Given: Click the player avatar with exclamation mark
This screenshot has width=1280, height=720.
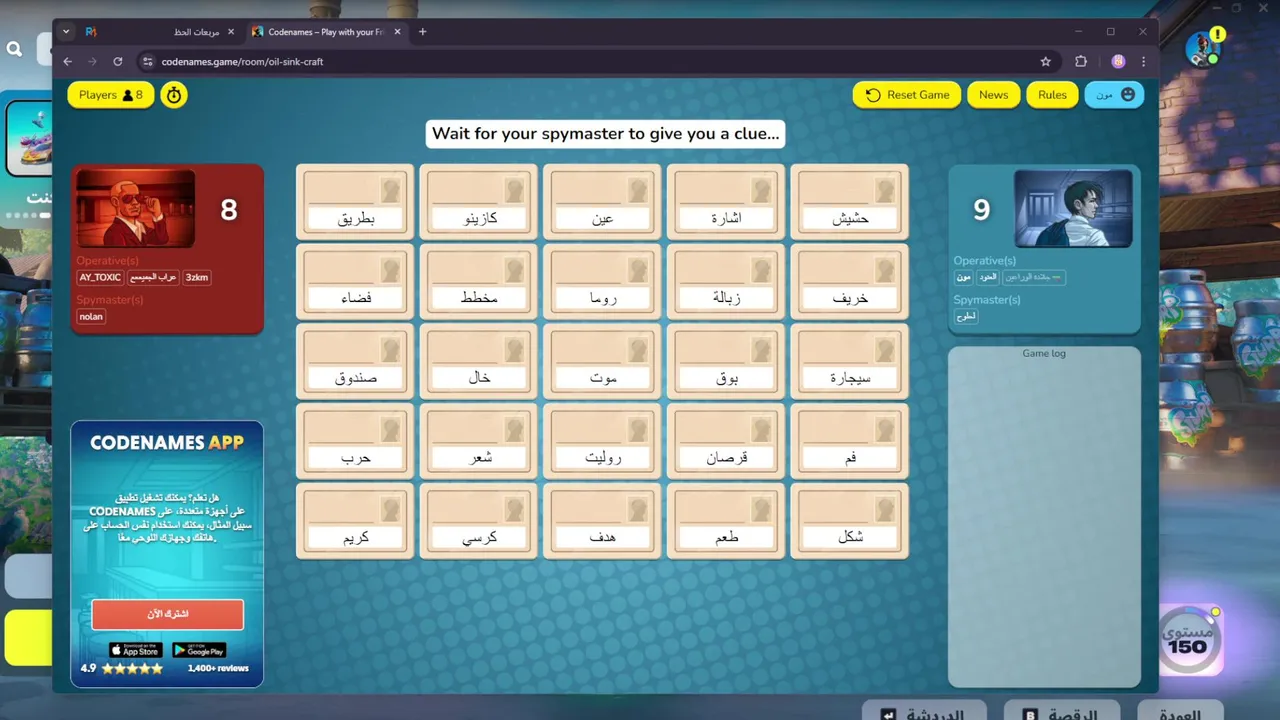Looking at the screenshot, I should coord(1203,48).
